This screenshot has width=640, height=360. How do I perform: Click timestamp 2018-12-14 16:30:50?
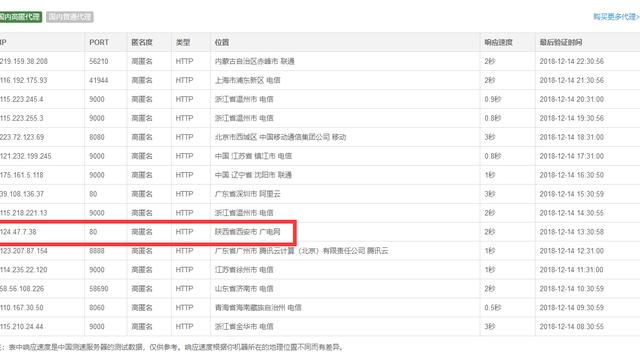(571, 175)
